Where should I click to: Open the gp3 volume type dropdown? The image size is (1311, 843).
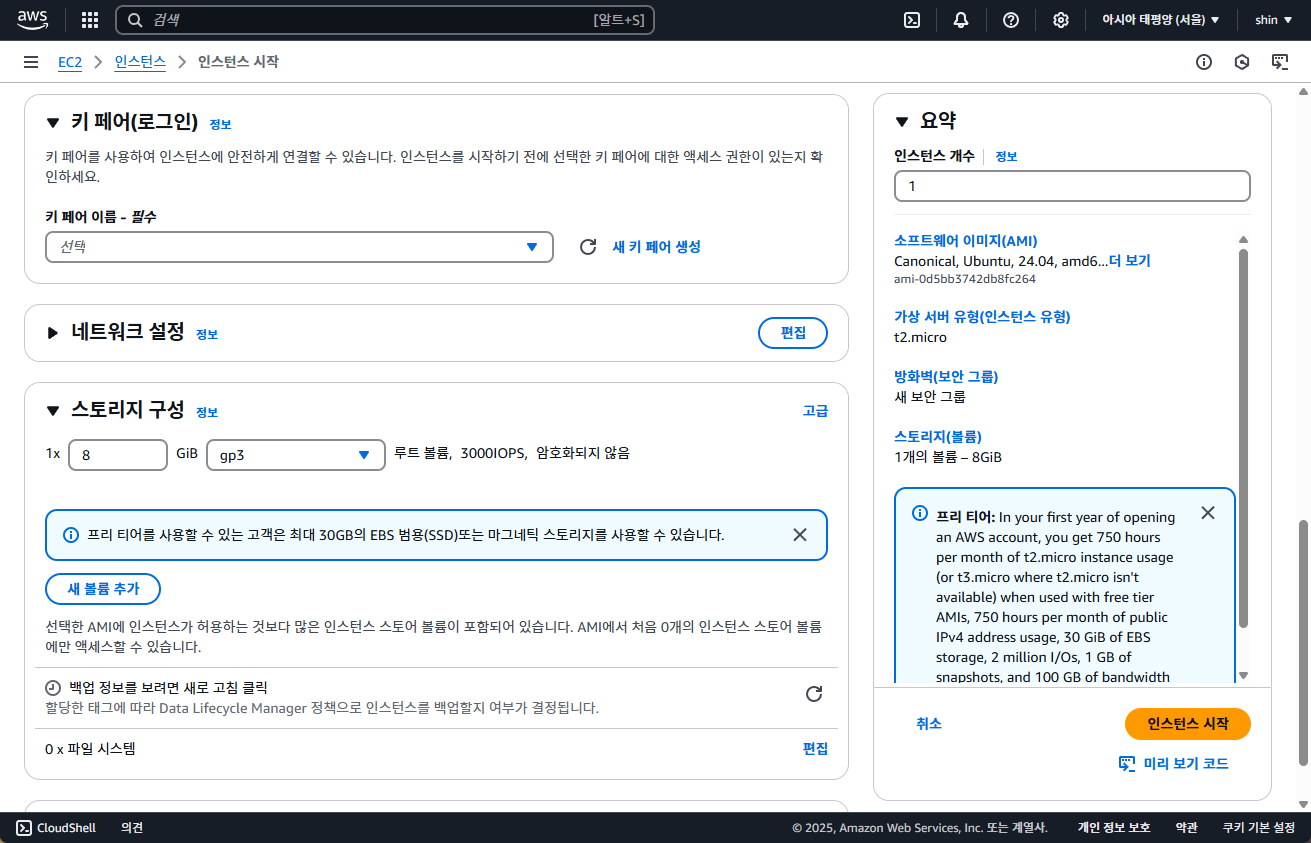[296, 455]
